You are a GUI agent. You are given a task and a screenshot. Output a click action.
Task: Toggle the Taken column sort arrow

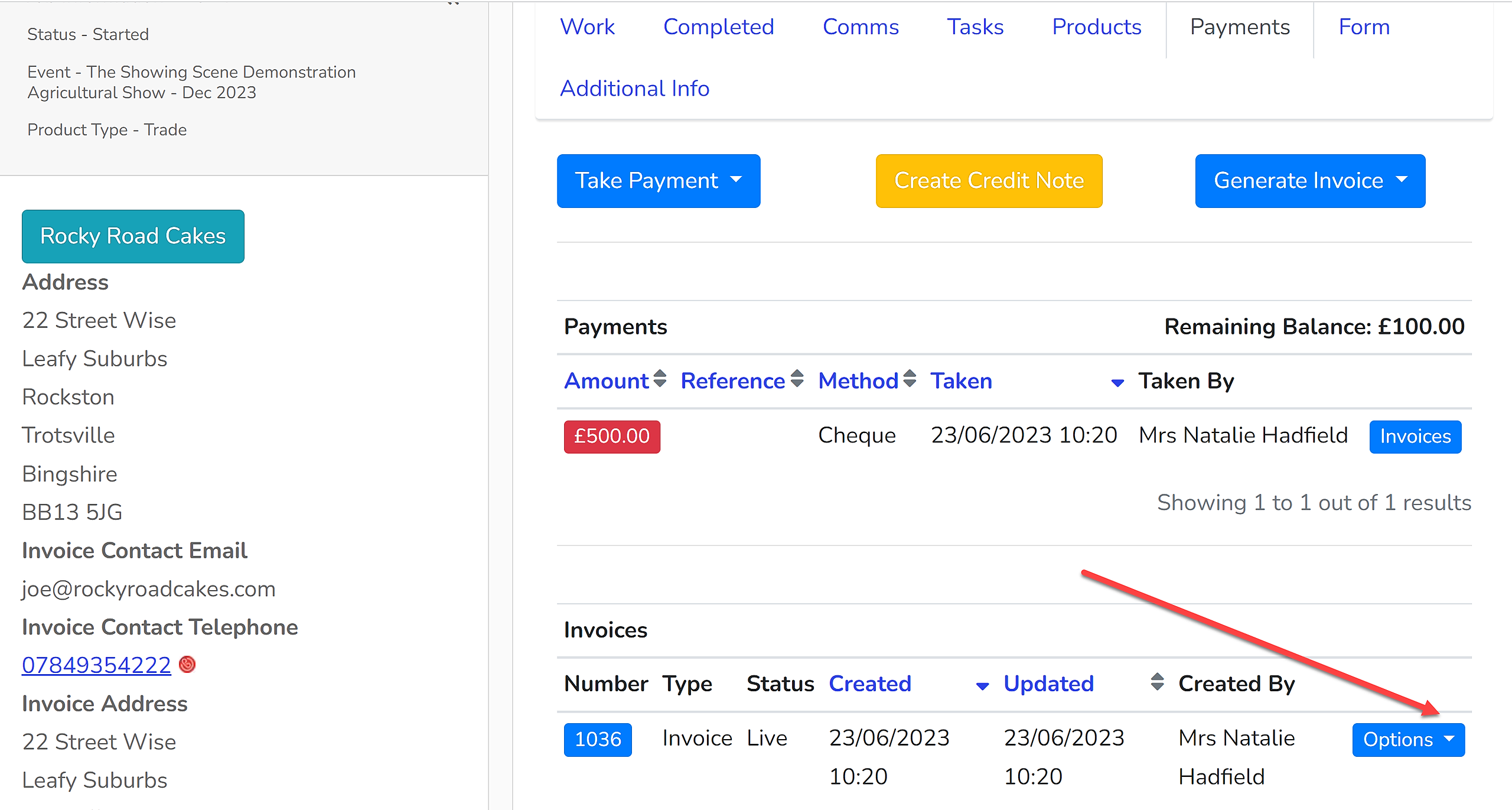1117,383
